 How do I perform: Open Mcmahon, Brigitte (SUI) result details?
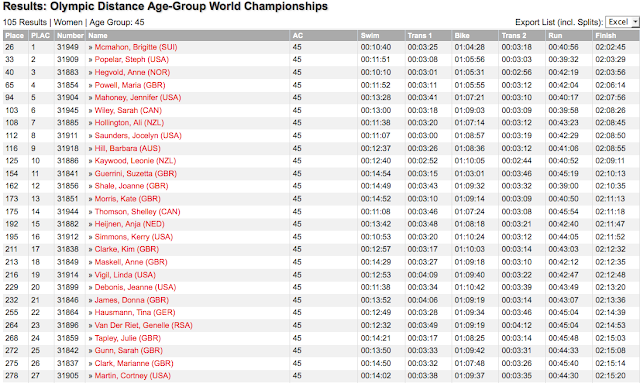(136, 47)
